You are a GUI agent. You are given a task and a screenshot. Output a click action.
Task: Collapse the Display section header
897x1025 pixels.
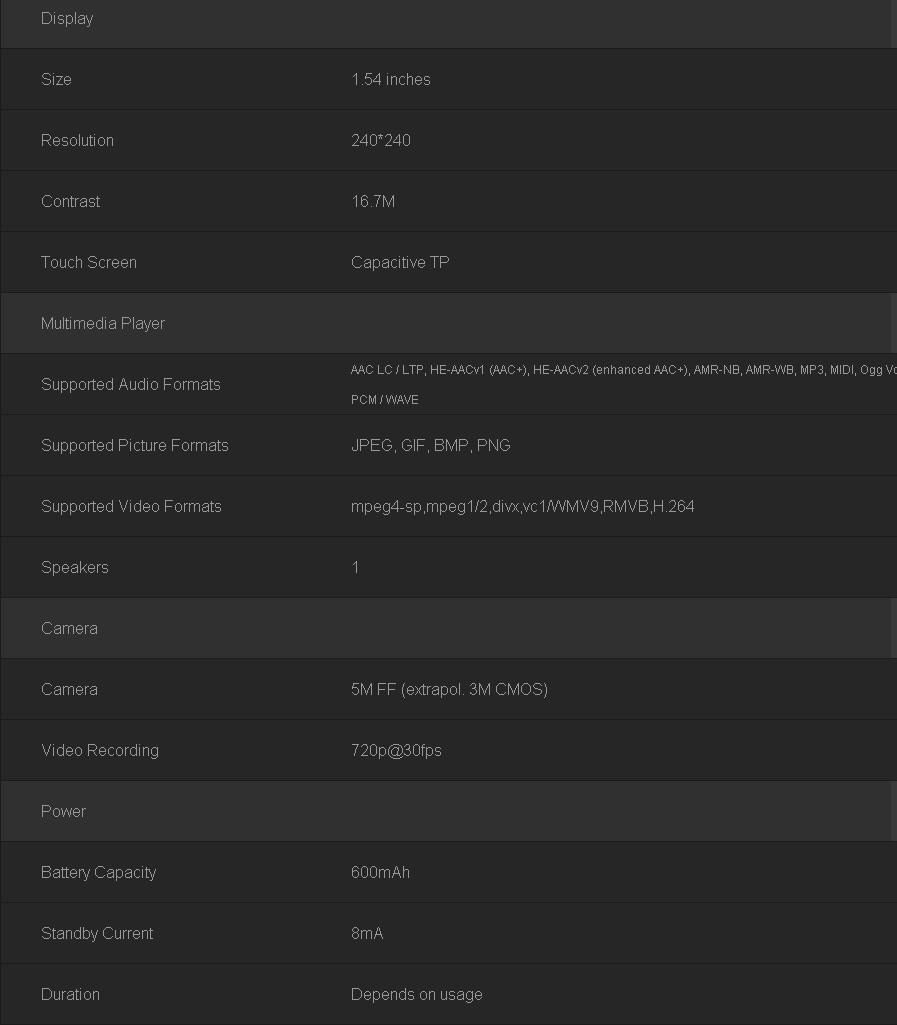coord(67,19)
